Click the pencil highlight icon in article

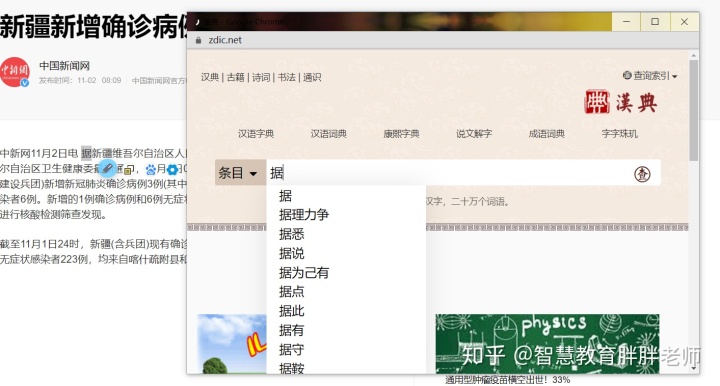pos(107,168)
